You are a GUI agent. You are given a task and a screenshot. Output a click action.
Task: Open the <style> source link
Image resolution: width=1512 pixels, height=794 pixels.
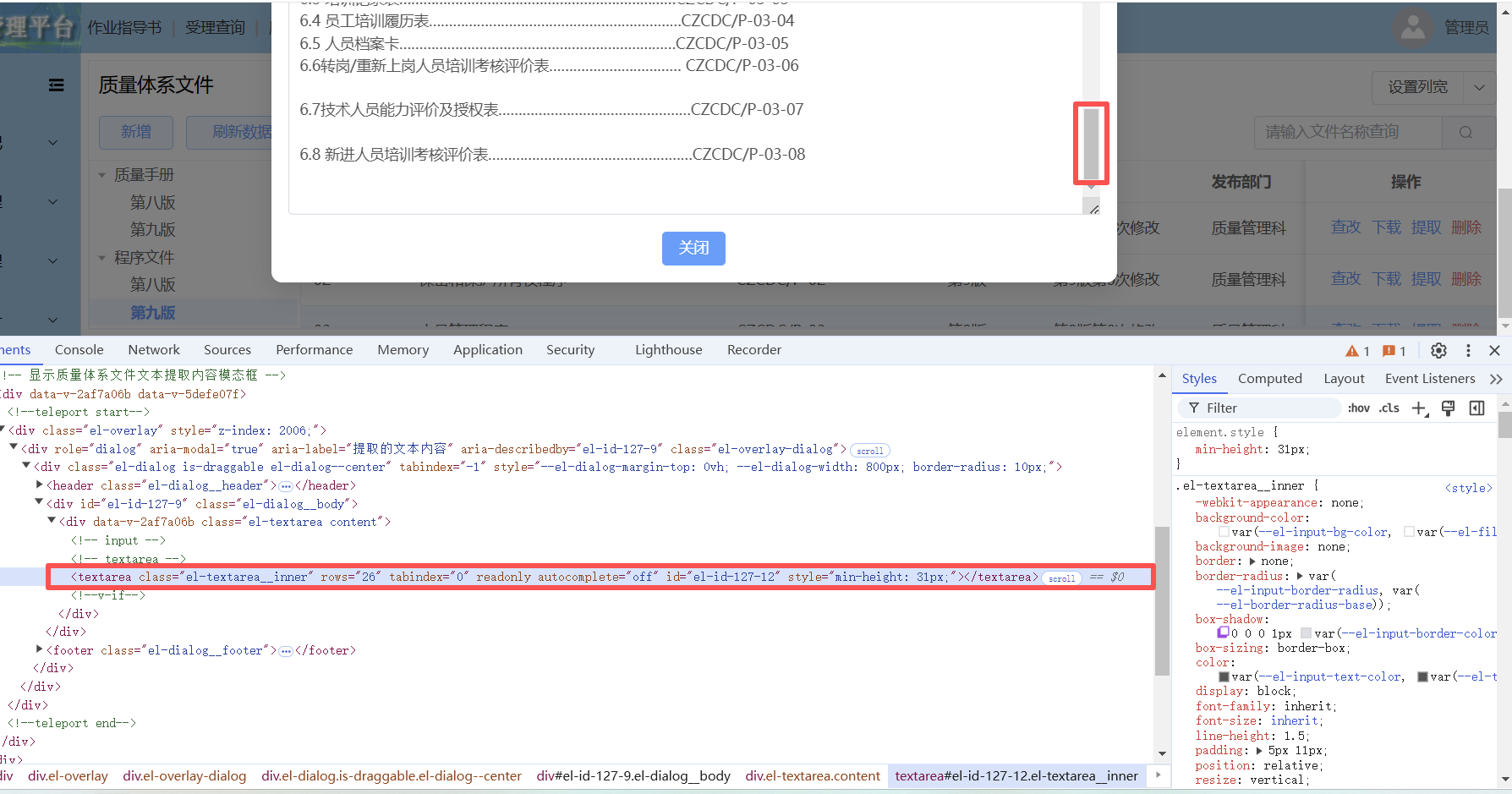1468,488
